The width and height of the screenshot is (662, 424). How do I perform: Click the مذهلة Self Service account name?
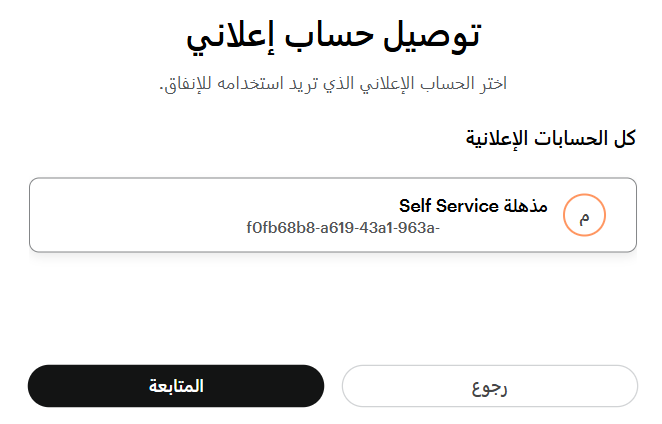473,206
